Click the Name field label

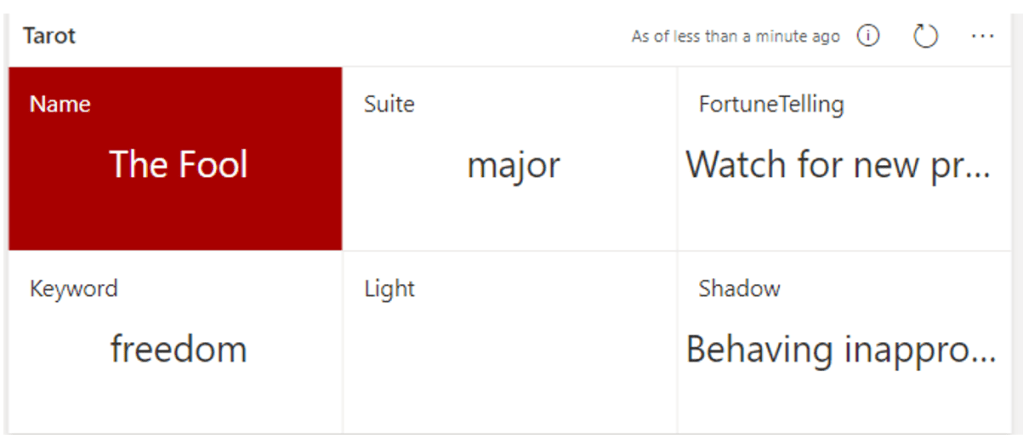(60, 104)
